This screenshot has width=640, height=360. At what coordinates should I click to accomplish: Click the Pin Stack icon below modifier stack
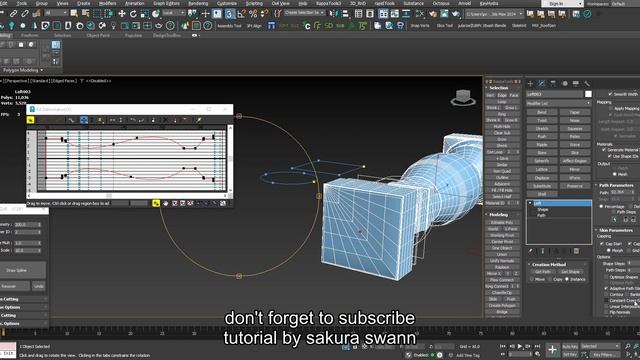click(531, 251)
